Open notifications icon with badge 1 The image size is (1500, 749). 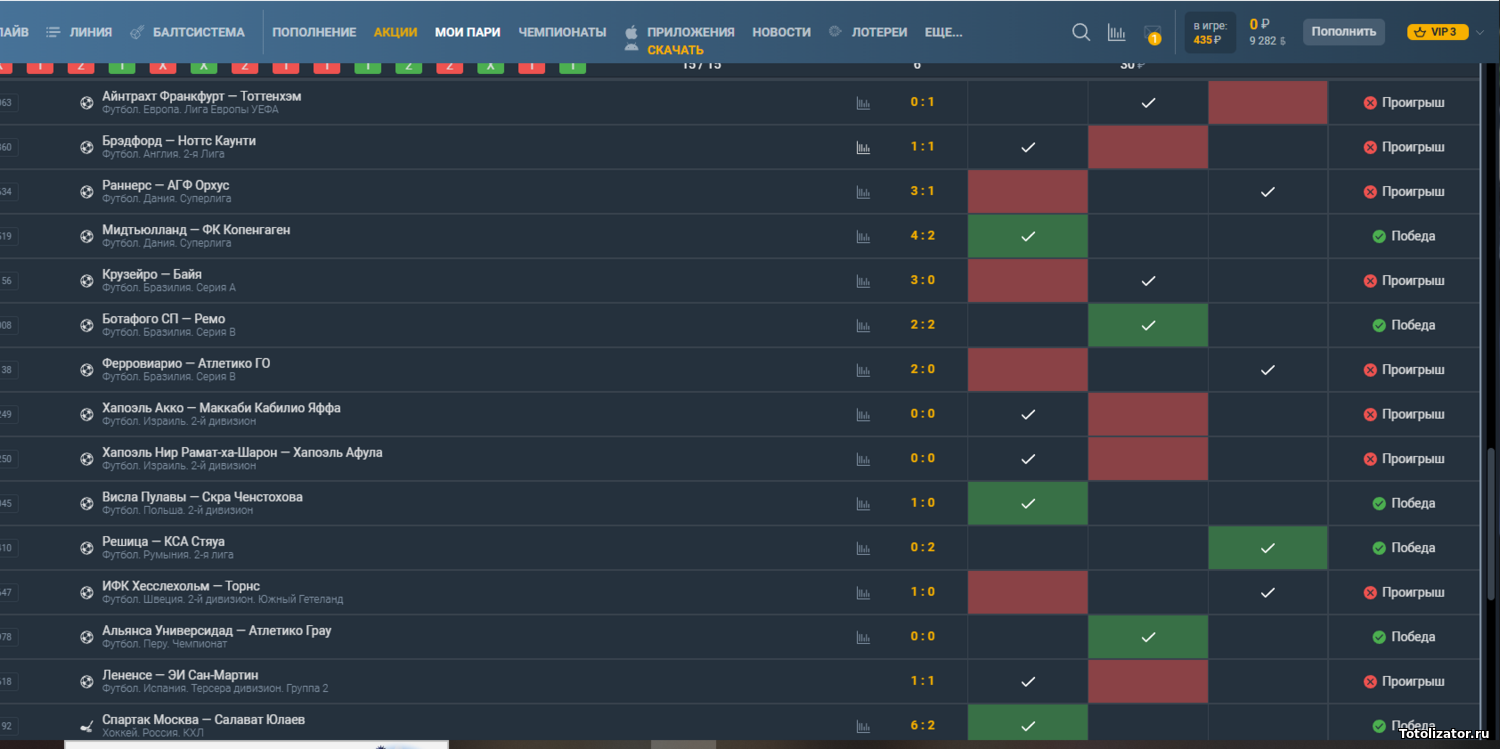tap(1153, 34)
